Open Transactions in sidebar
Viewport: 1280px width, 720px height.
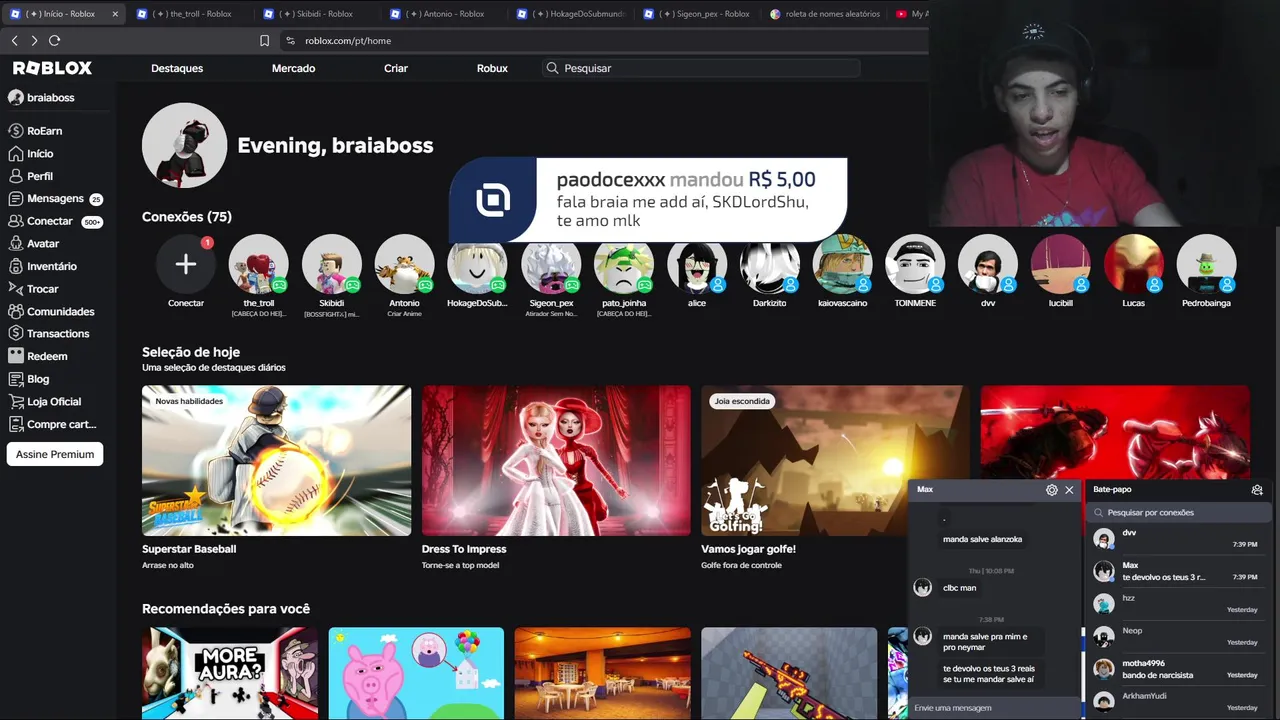pyautogui.click(x=49, y=334)
